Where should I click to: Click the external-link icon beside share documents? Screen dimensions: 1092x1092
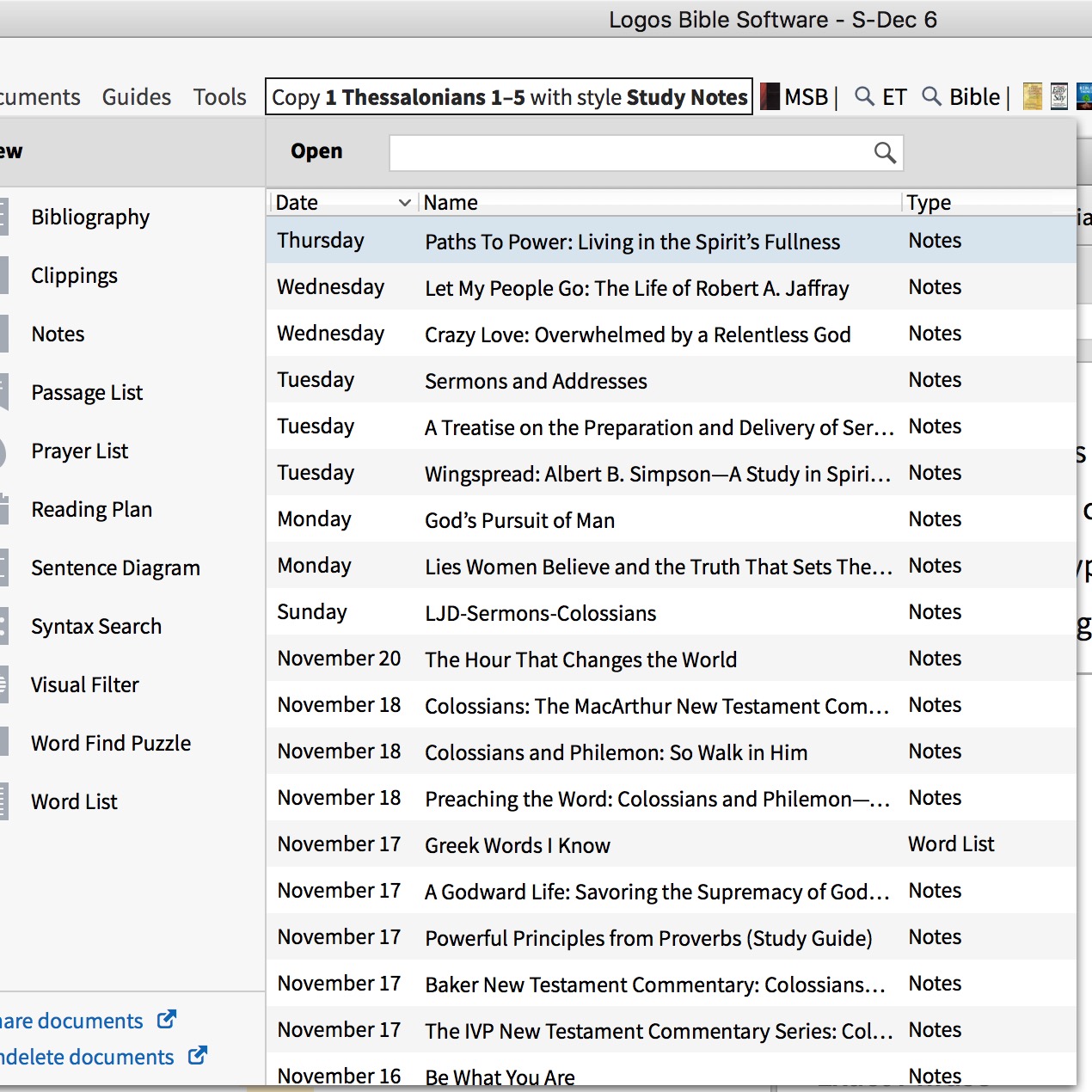click(167, 1020)
